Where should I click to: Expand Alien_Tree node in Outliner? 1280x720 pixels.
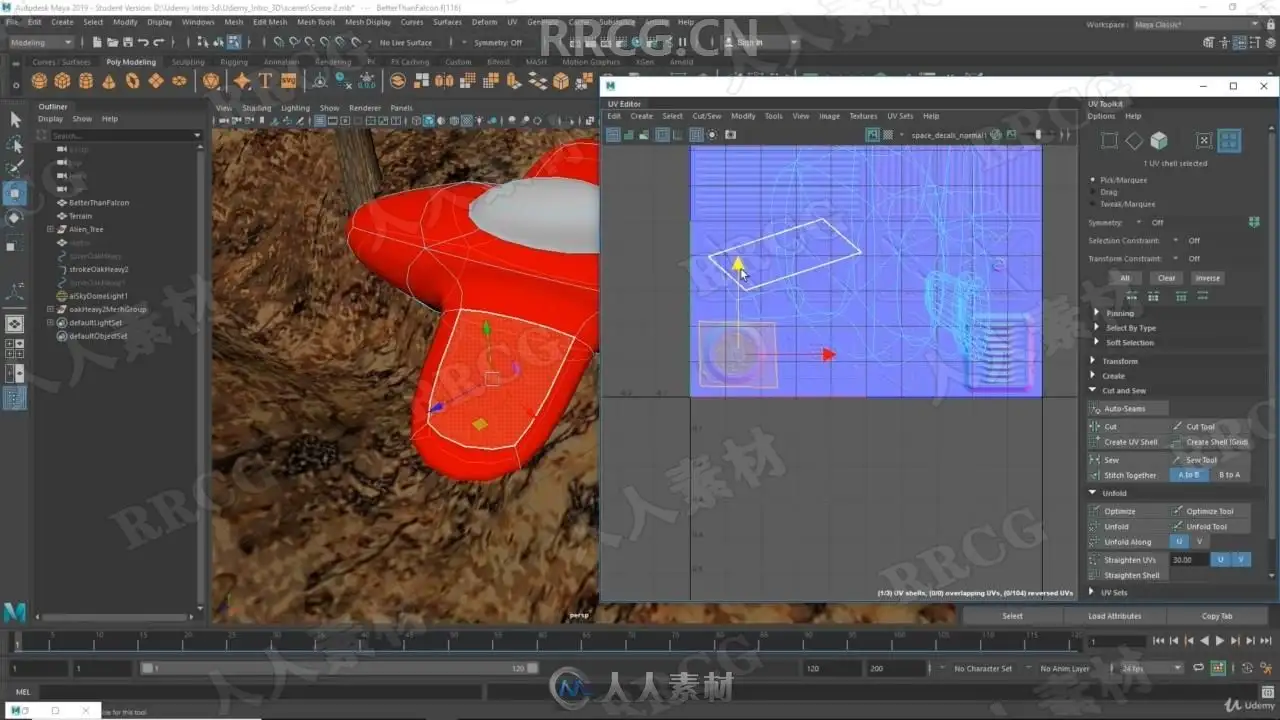(x=50, y=229)
